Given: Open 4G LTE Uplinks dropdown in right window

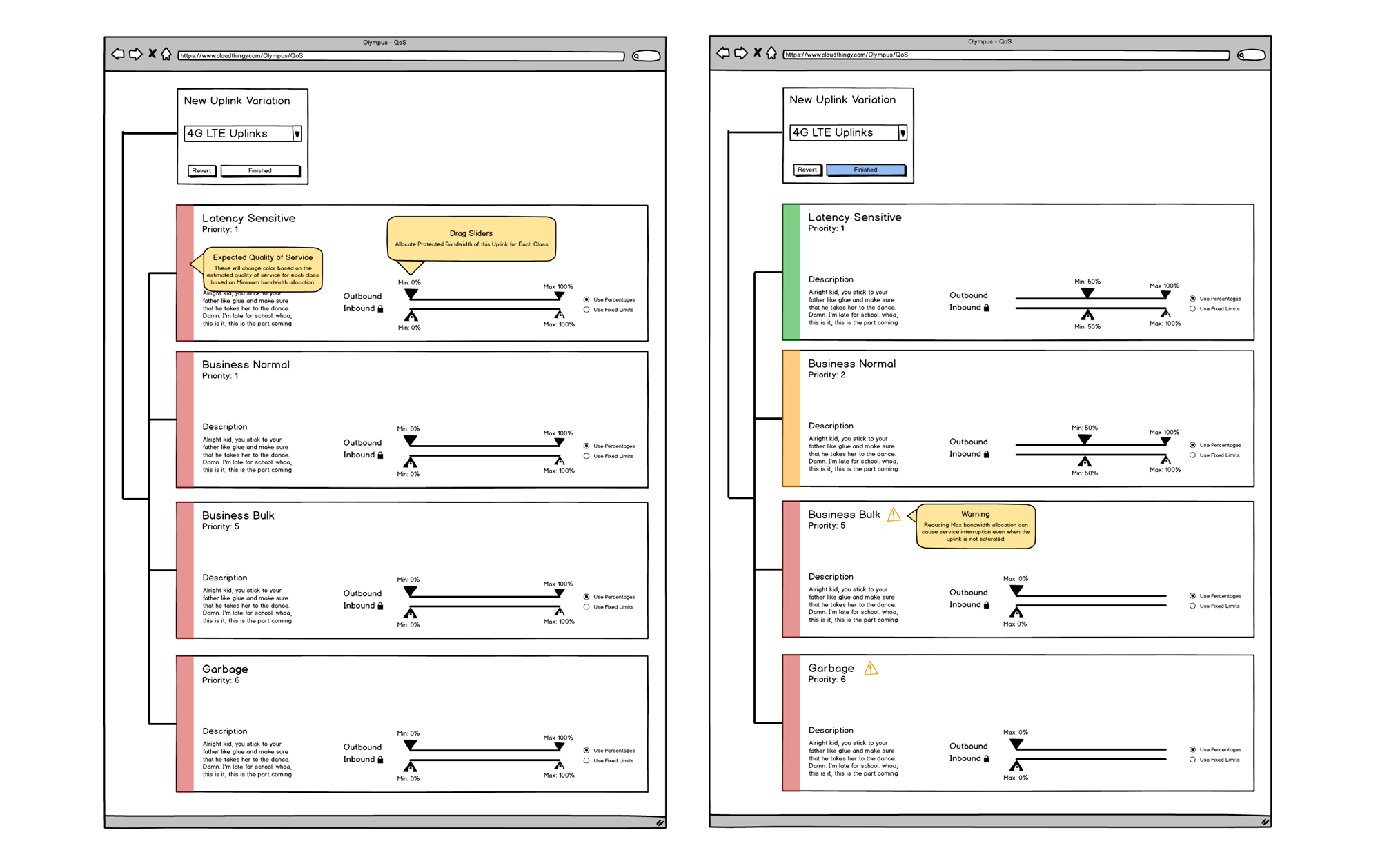Looking at the screenshot, I should click(848, 132).
